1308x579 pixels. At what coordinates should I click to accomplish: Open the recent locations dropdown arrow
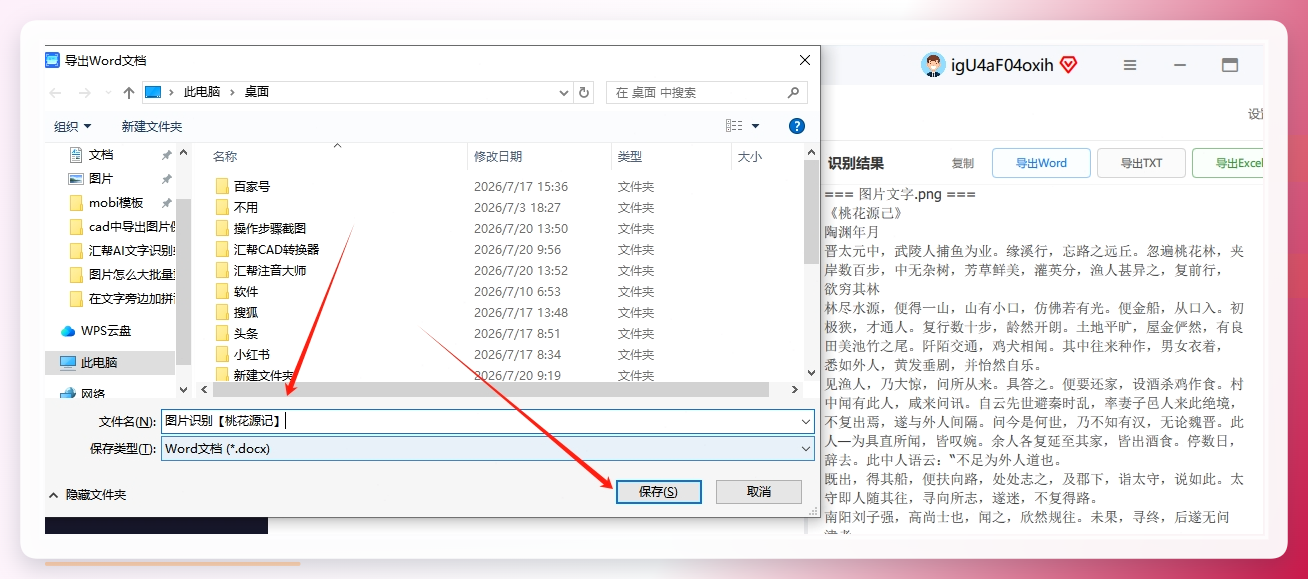point(106,93)
